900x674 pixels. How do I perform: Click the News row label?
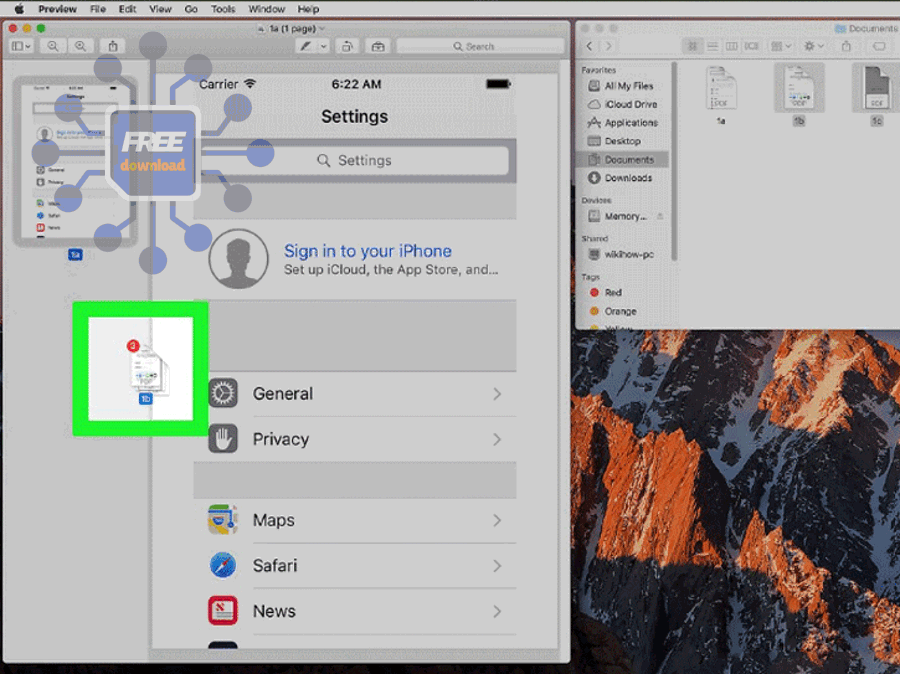pos(274,611)
